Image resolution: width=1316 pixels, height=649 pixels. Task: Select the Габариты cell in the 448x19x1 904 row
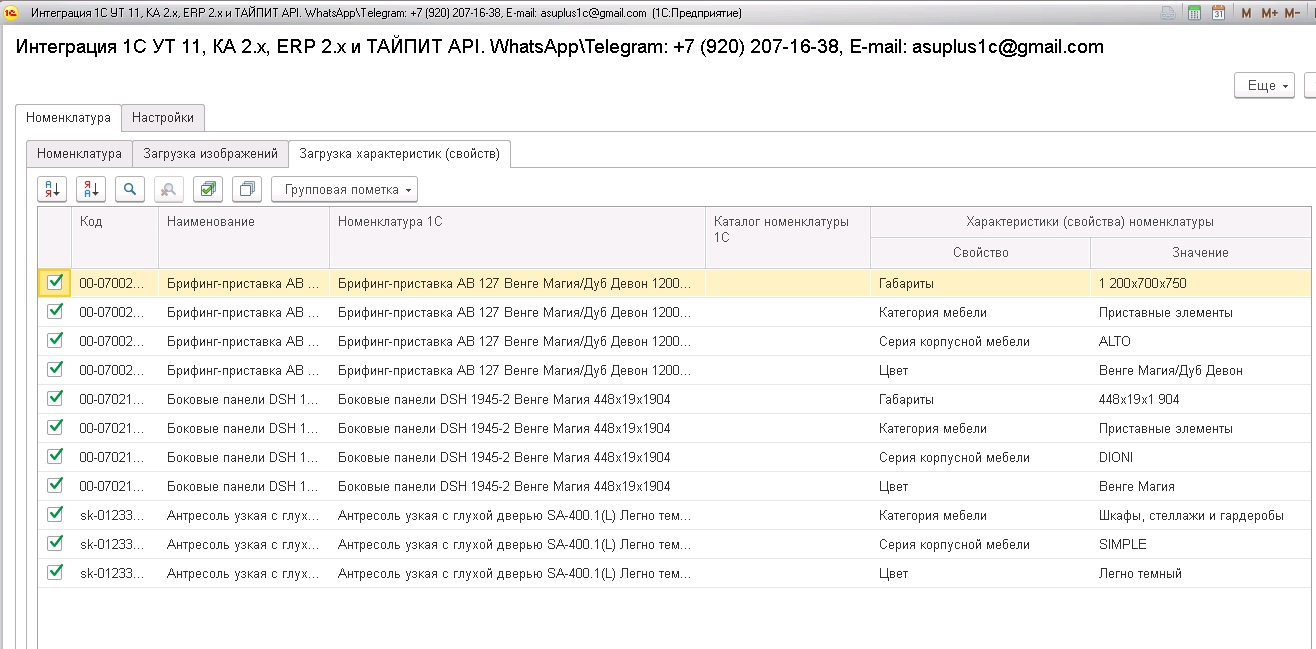point(980,399)
